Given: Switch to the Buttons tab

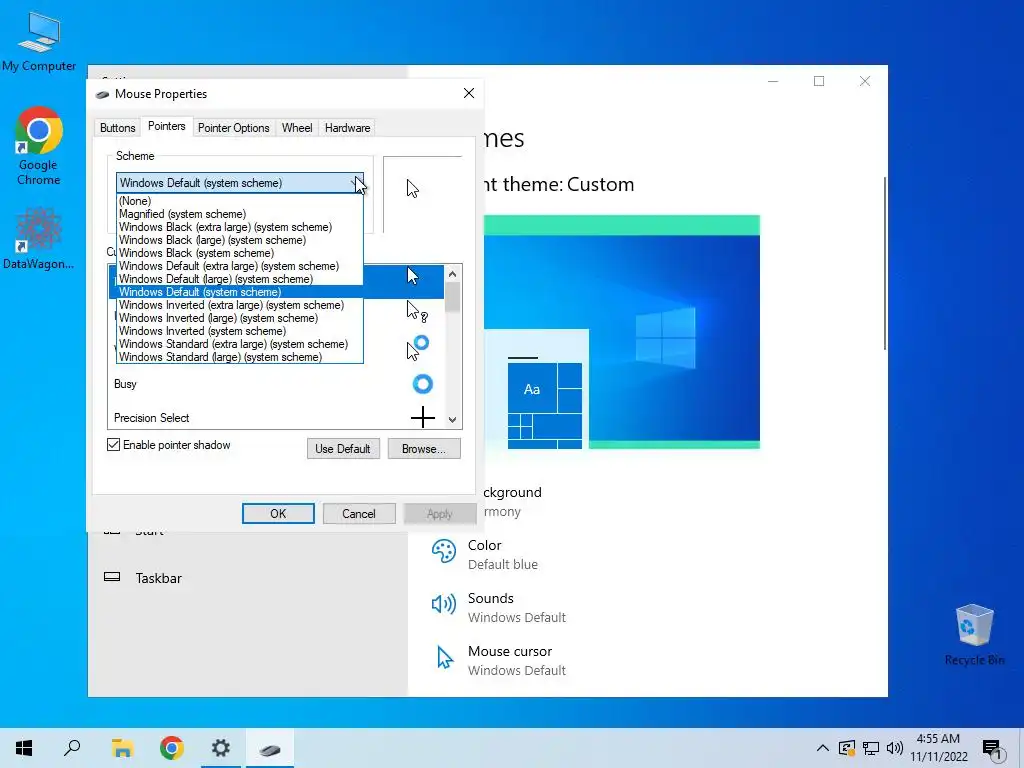Looking at the screenshot, I should click(x=118, y=128).
